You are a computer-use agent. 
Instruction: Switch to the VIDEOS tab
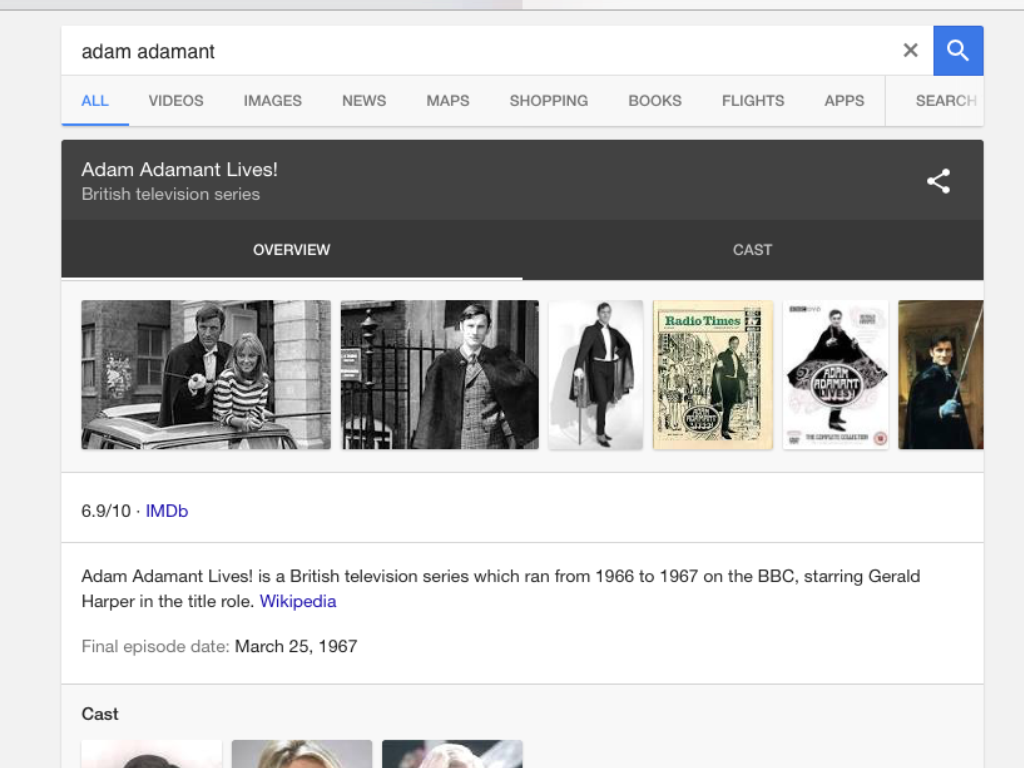pyautogui.click(x=176, y=101)
